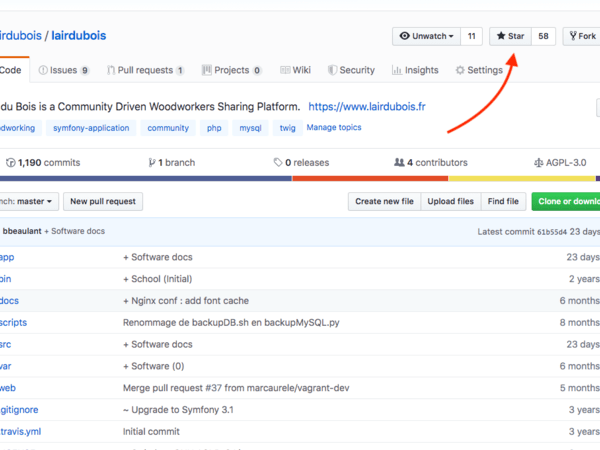
Task: Open the www.lairdubois.fr website link
Action: pos(367,106)
